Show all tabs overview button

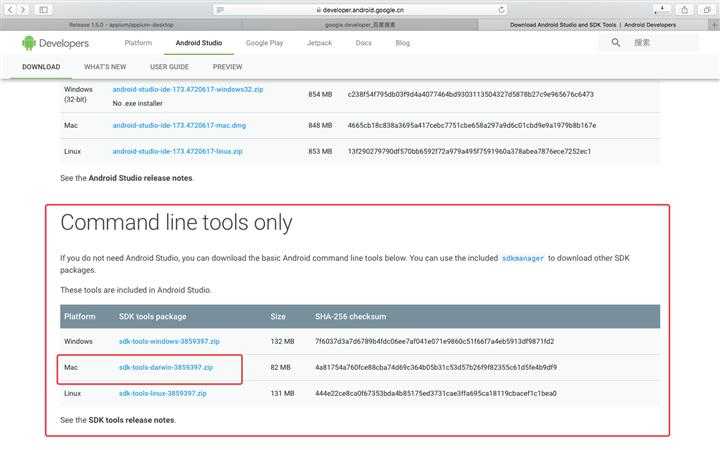[x=707, y=10]
